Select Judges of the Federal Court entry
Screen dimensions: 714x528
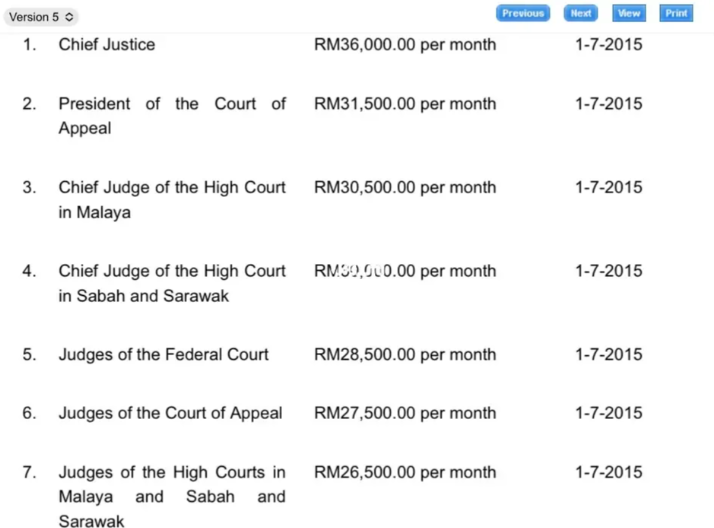coord(163,354)
